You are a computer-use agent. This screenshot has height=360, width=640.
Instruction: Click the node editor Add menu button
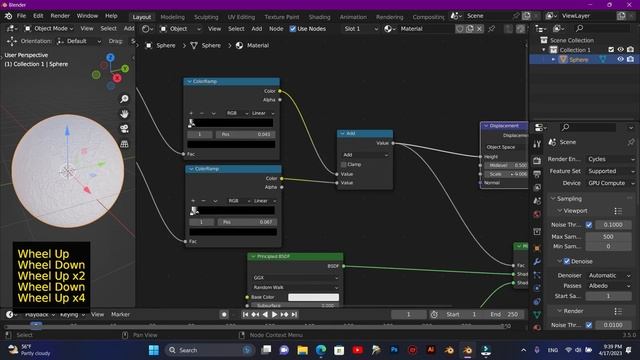[257, 29]
